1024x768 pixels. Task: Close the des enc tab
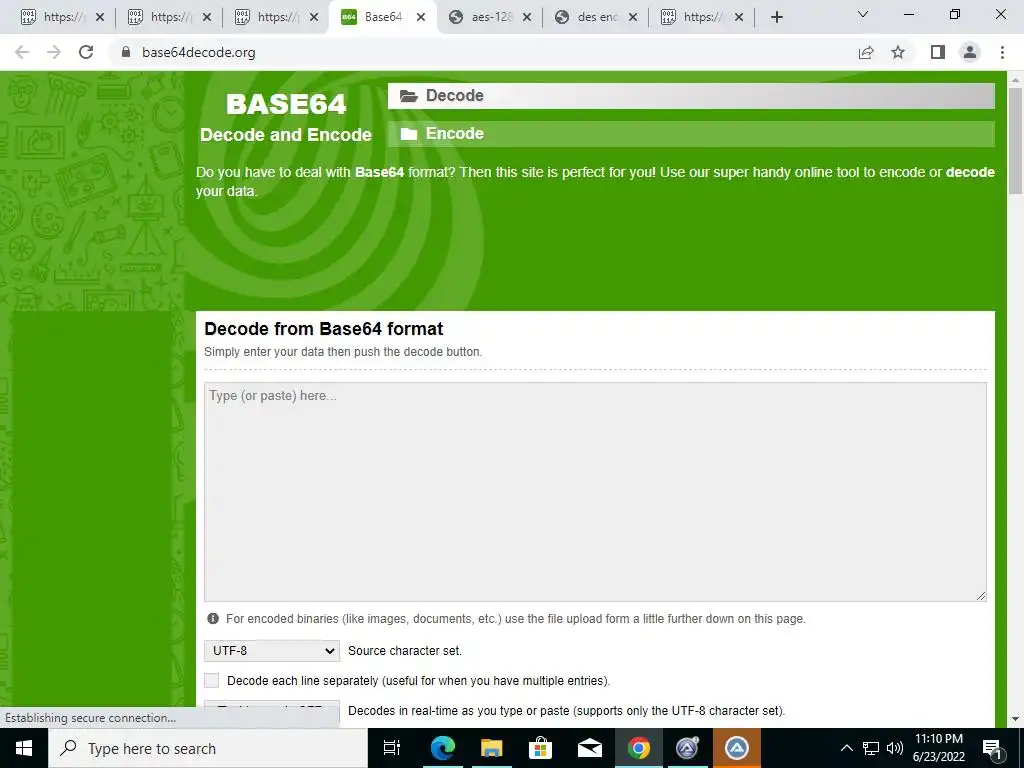(x=633, y=17)
